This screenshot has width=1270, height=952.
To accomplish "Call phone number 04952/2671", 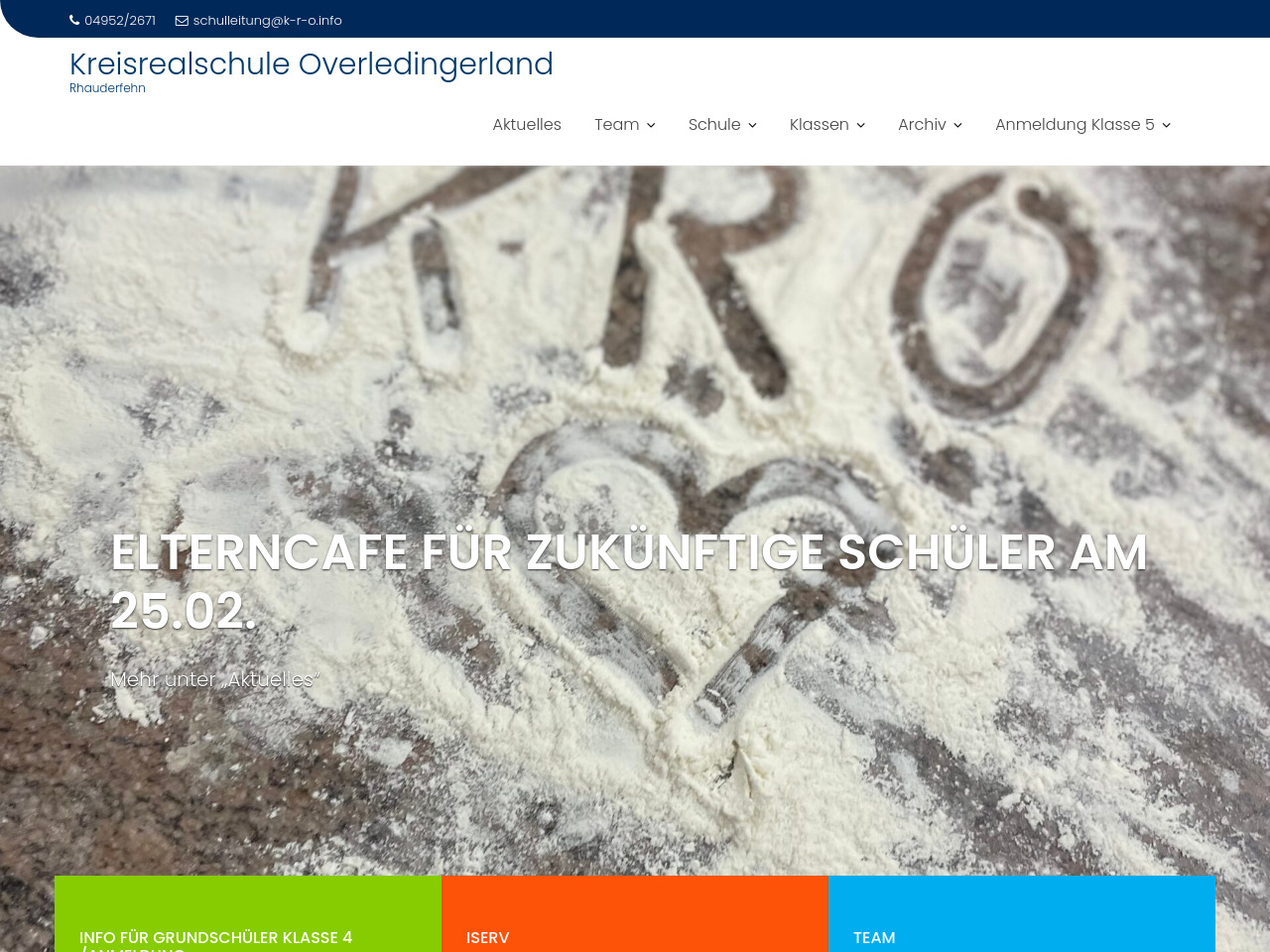I will [x=120, y=21].
